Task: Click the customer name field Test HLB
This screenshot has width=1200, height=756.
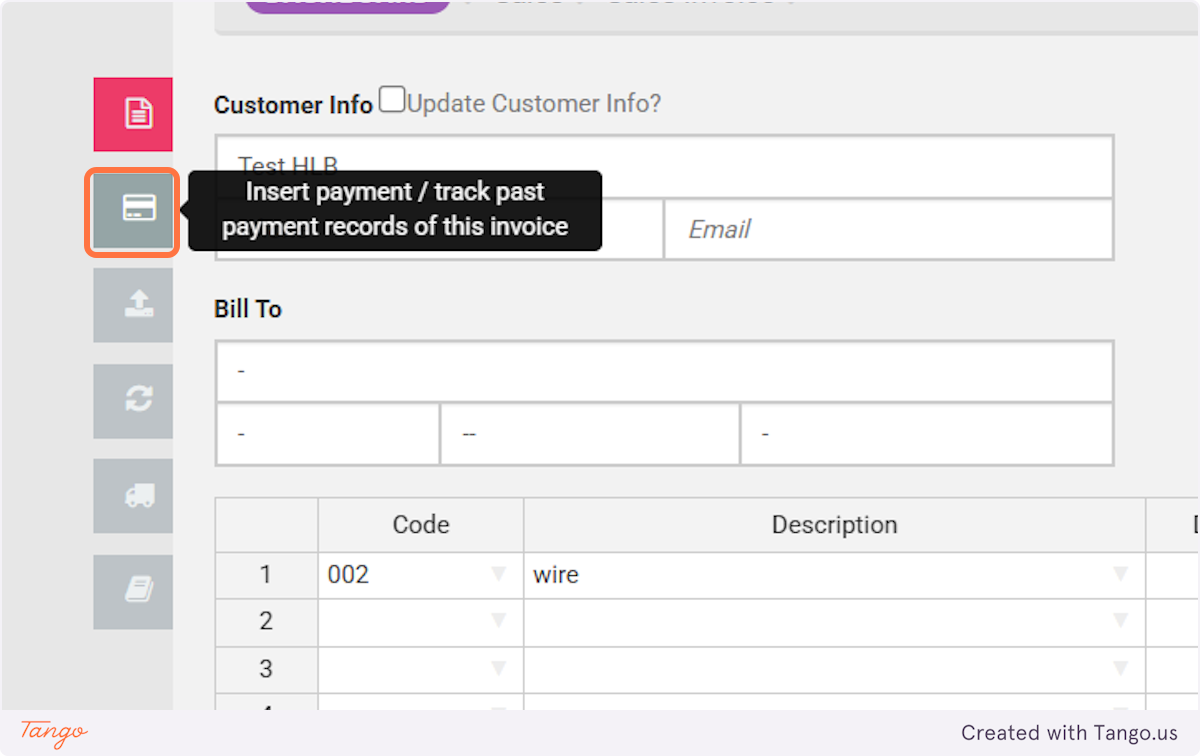Action: pyautogui.click(x=664, y=166)
